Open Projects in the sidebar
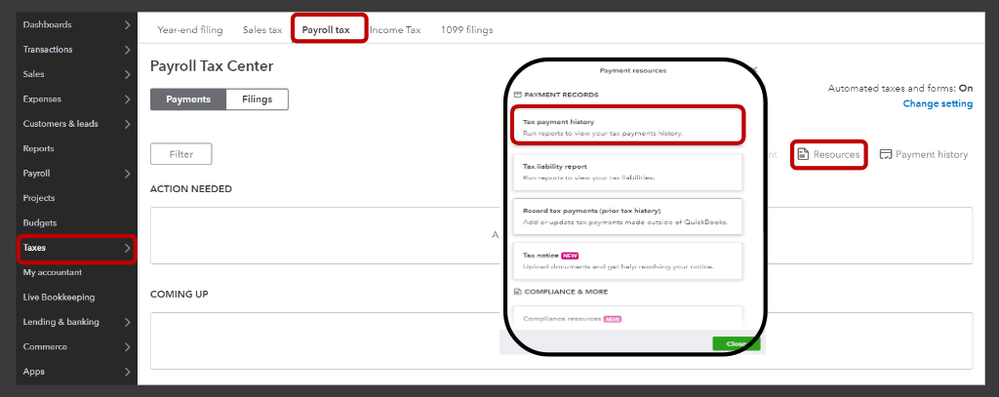 click(x=39, y=198)
